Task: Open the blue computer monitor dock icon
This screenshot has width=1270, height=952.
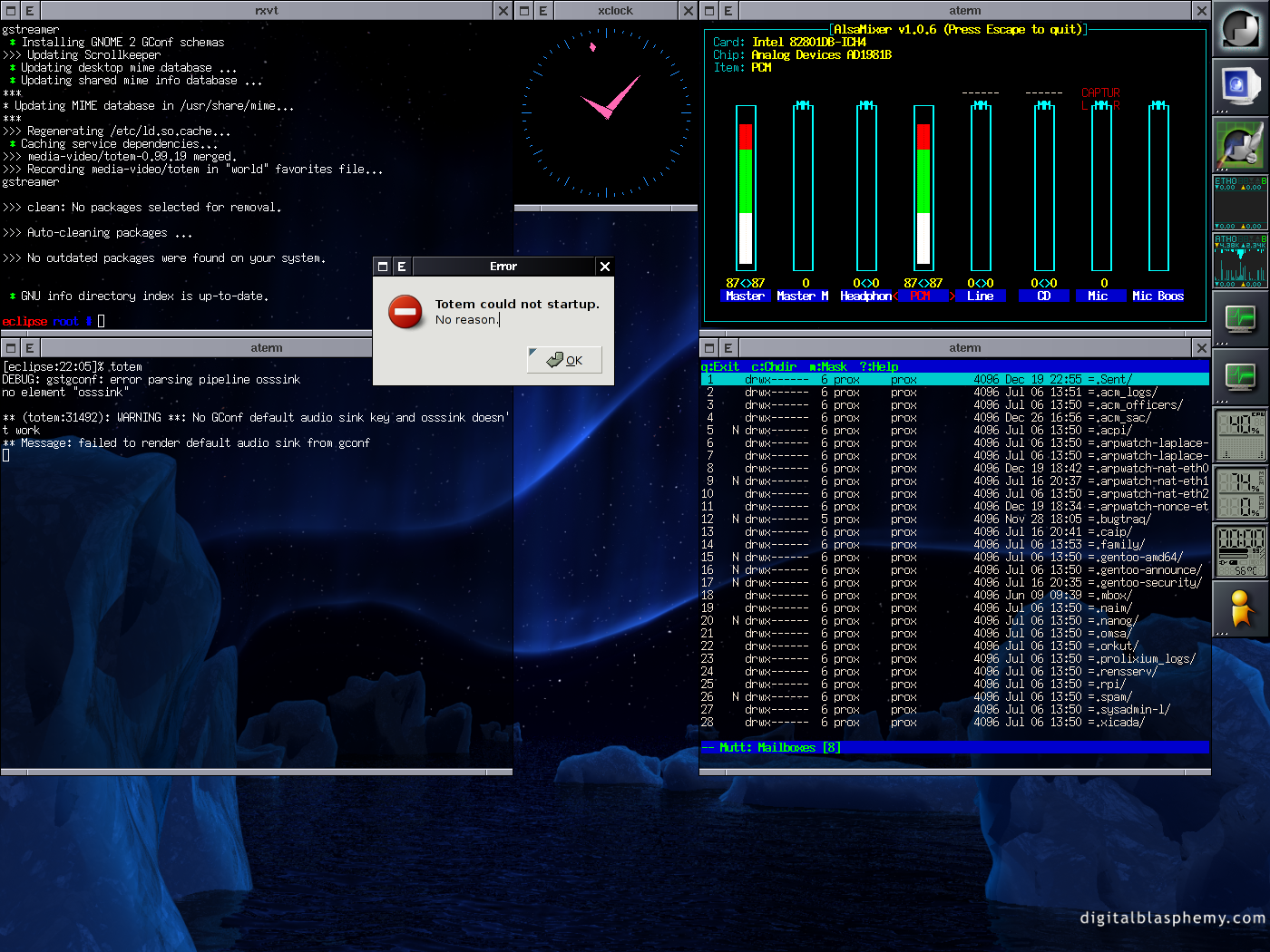Action: click(1240, 87)
